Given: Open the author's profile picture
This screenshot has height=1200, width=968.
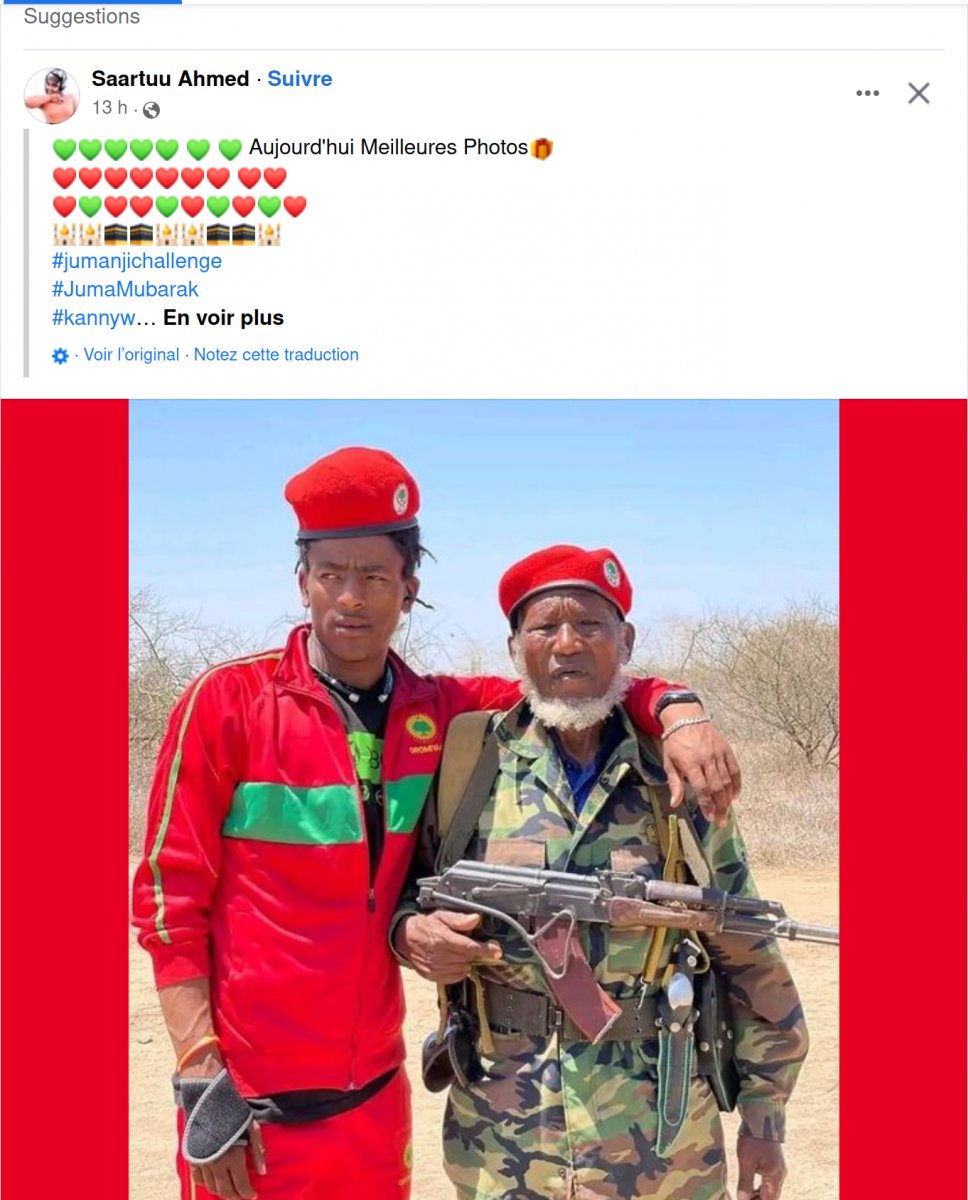Looking at the screenshot, I should point(51,96).
